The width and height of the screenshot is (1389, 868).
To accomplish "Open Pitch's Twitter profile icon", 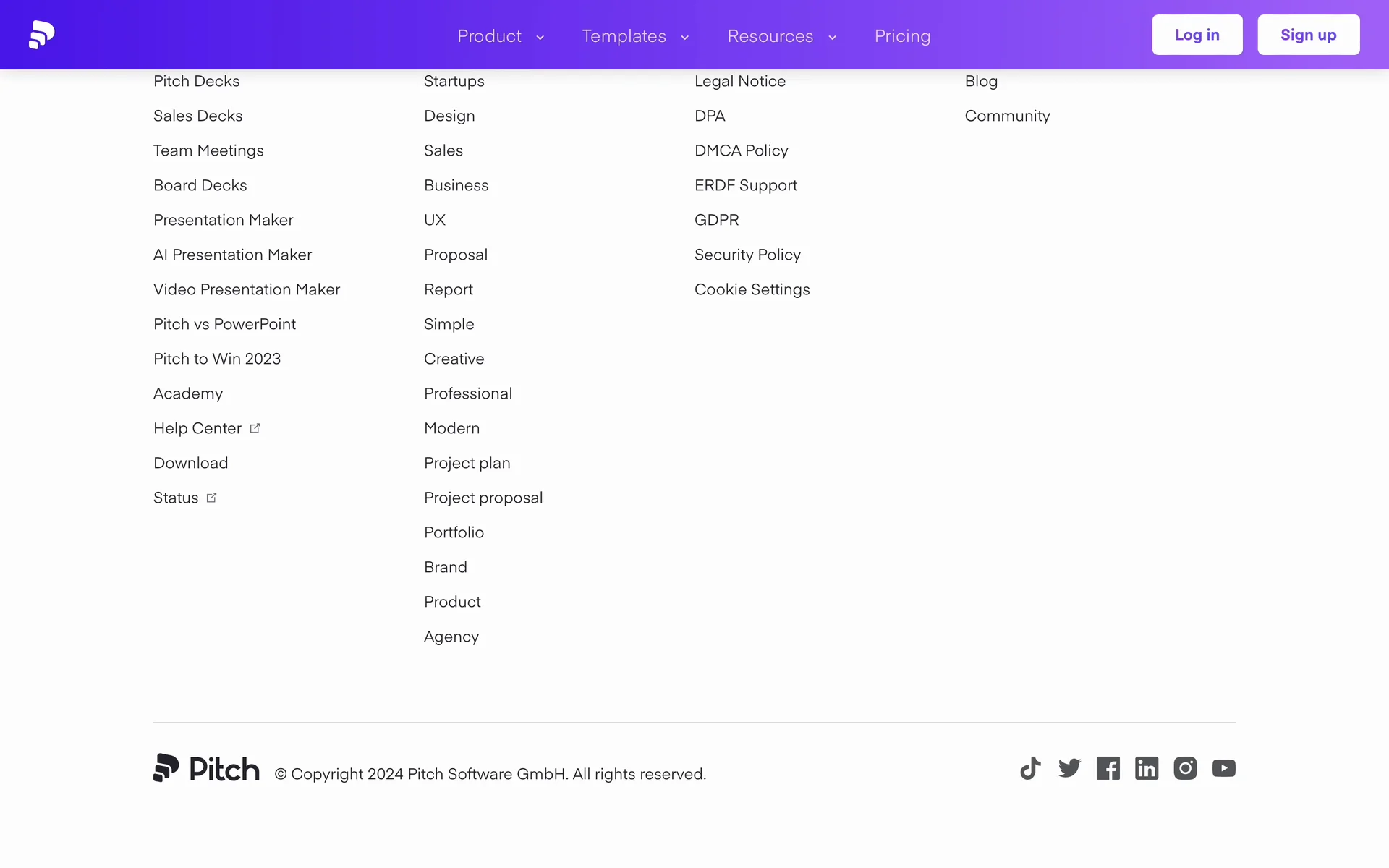I will 1069,768.
